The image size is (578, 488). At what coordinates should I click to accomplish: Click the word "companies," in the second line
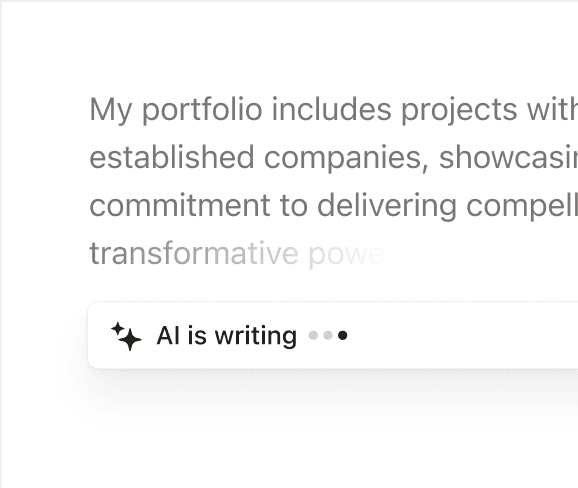pyautogui.click(x=347, y=158)
